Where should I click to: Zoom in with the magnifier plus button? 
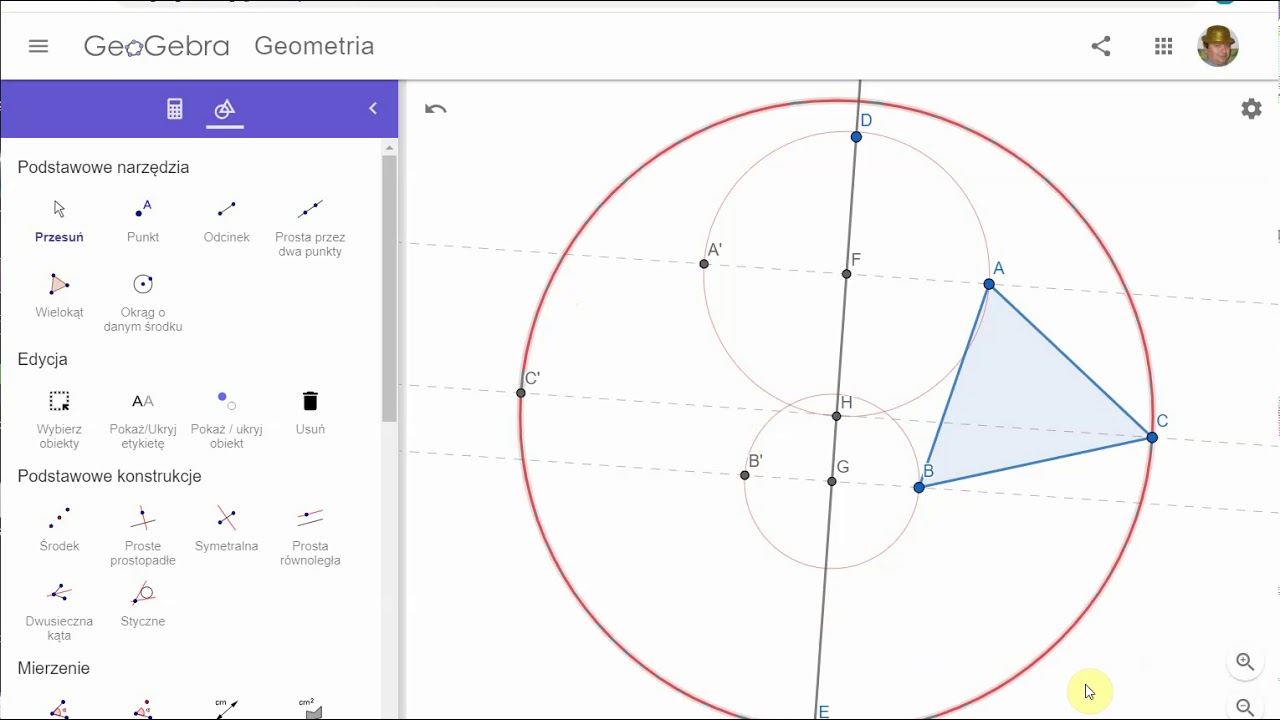coord(1245,662)
